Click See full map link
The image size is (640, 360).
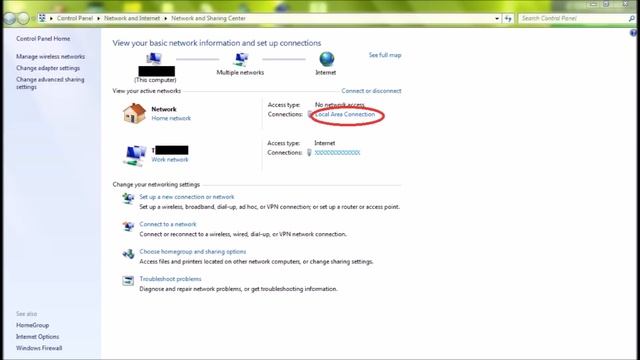pyautogui.click(x=385, y=55)
